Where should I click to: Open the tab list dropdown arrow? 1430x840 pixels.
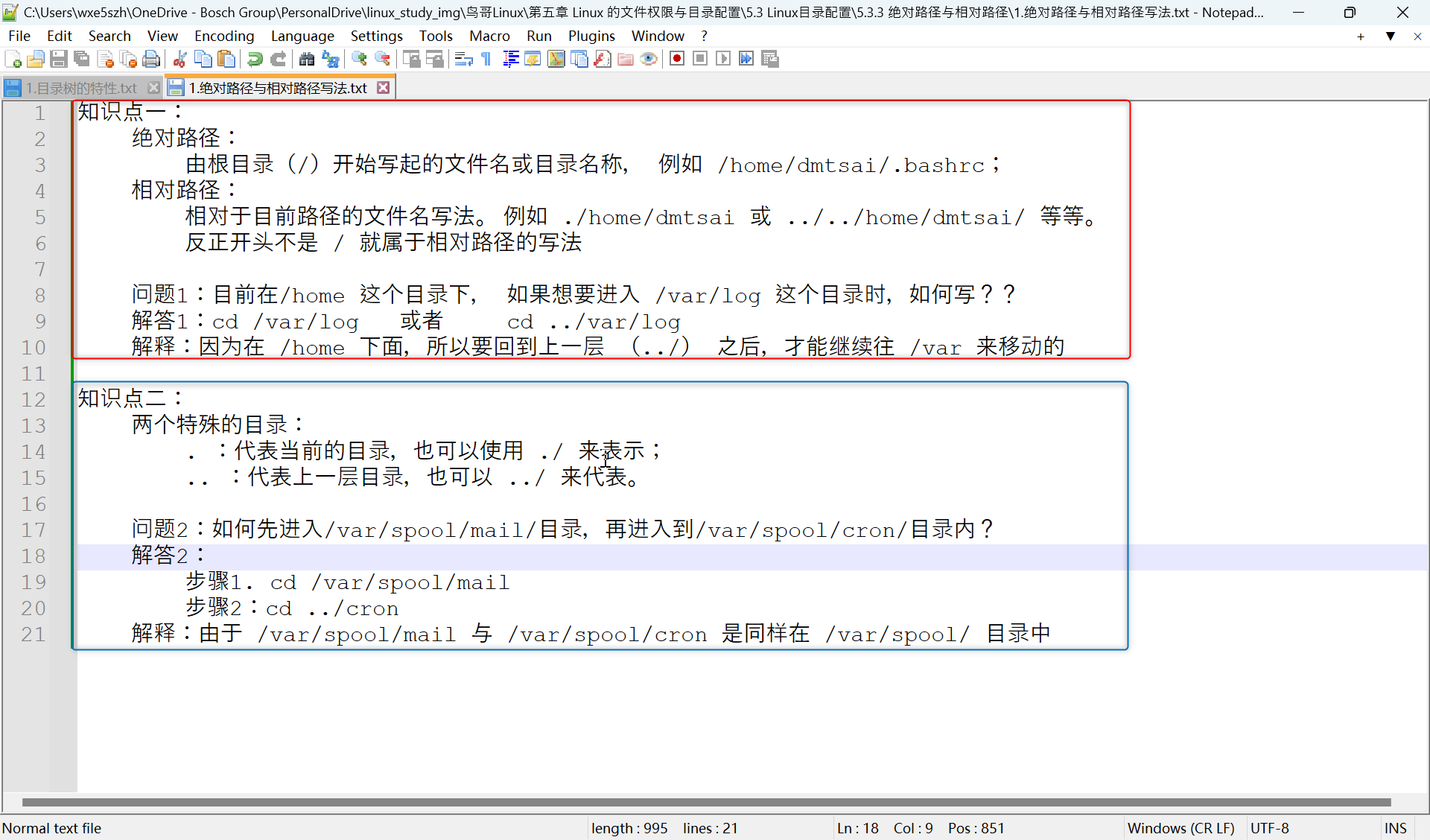tap(1390, 36)
